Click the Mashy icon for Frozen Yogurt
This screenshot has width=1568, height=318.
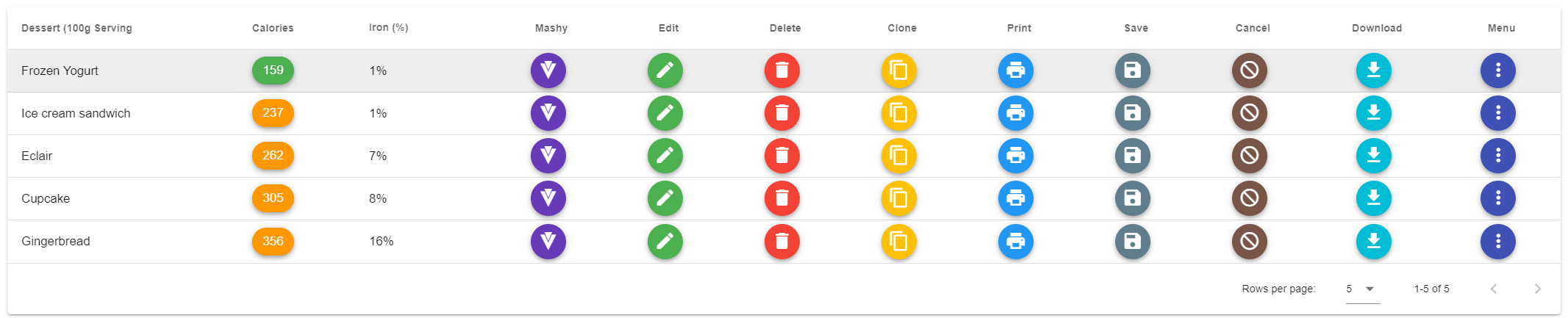tap(548, 71)
